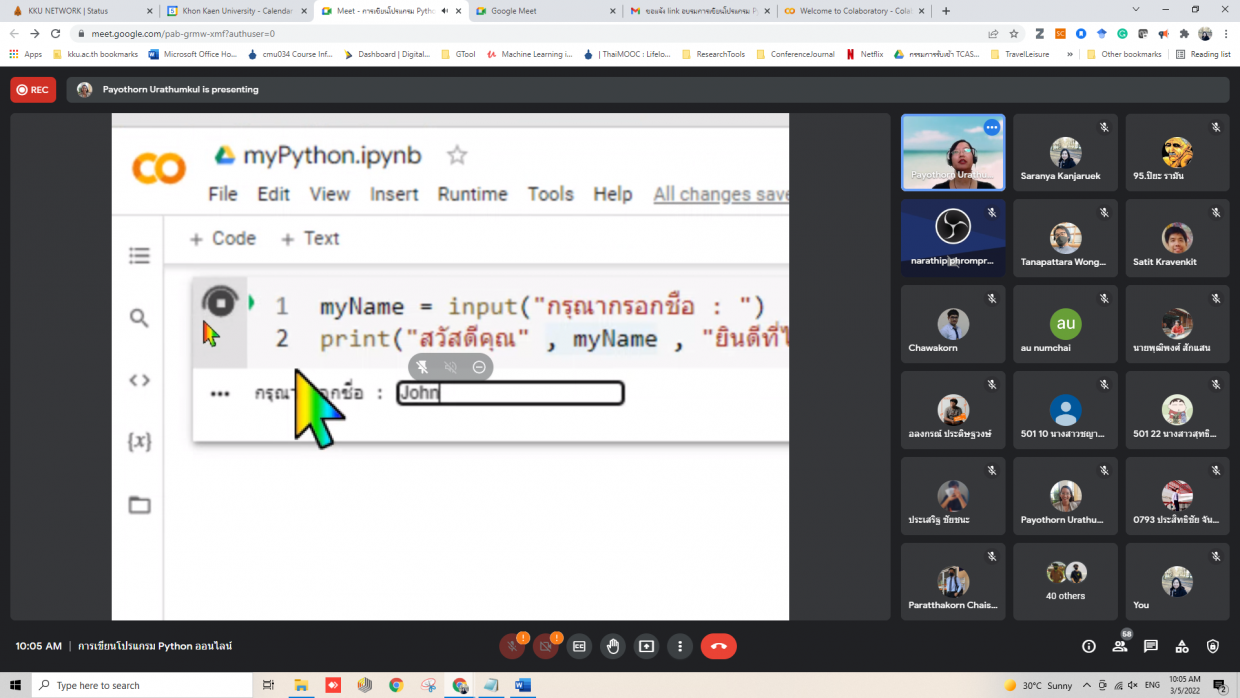Click the Present now icon
1240x698 pixels.
tap(646, 646)
